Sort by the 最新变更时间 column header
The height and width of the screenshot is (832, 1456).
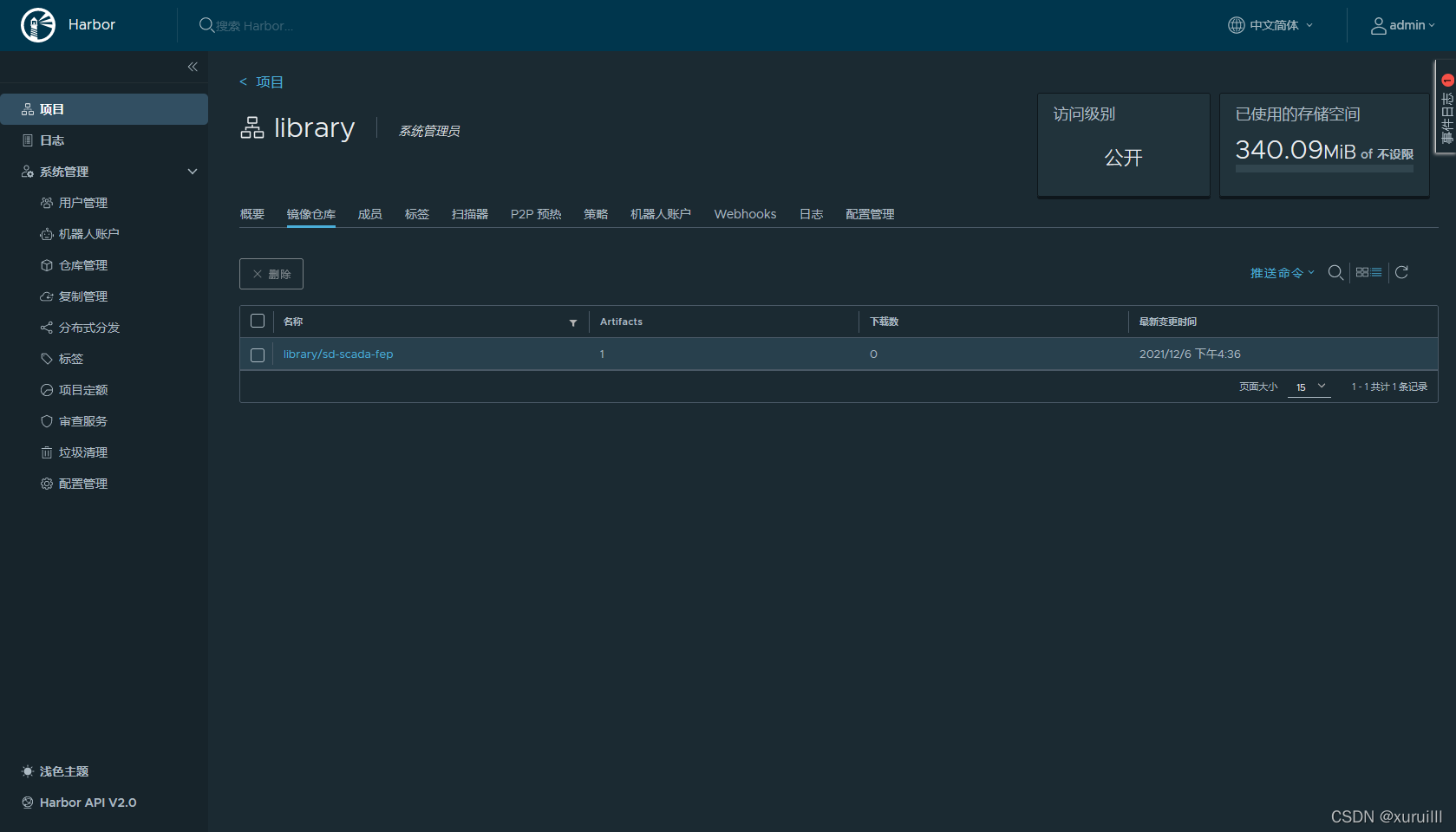coord(1168,322)
